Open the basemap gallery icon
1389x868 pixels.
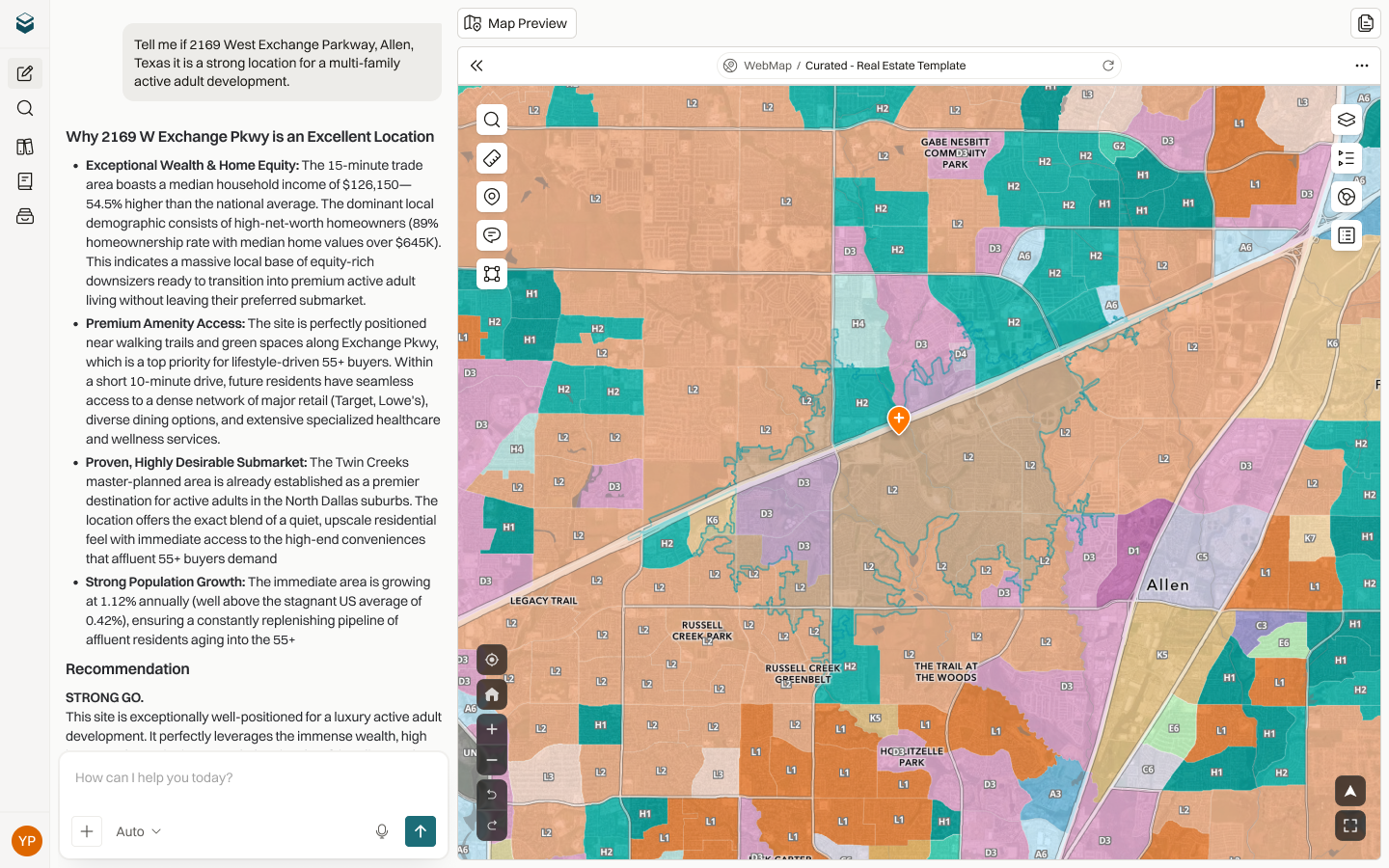pos(1347,197)
